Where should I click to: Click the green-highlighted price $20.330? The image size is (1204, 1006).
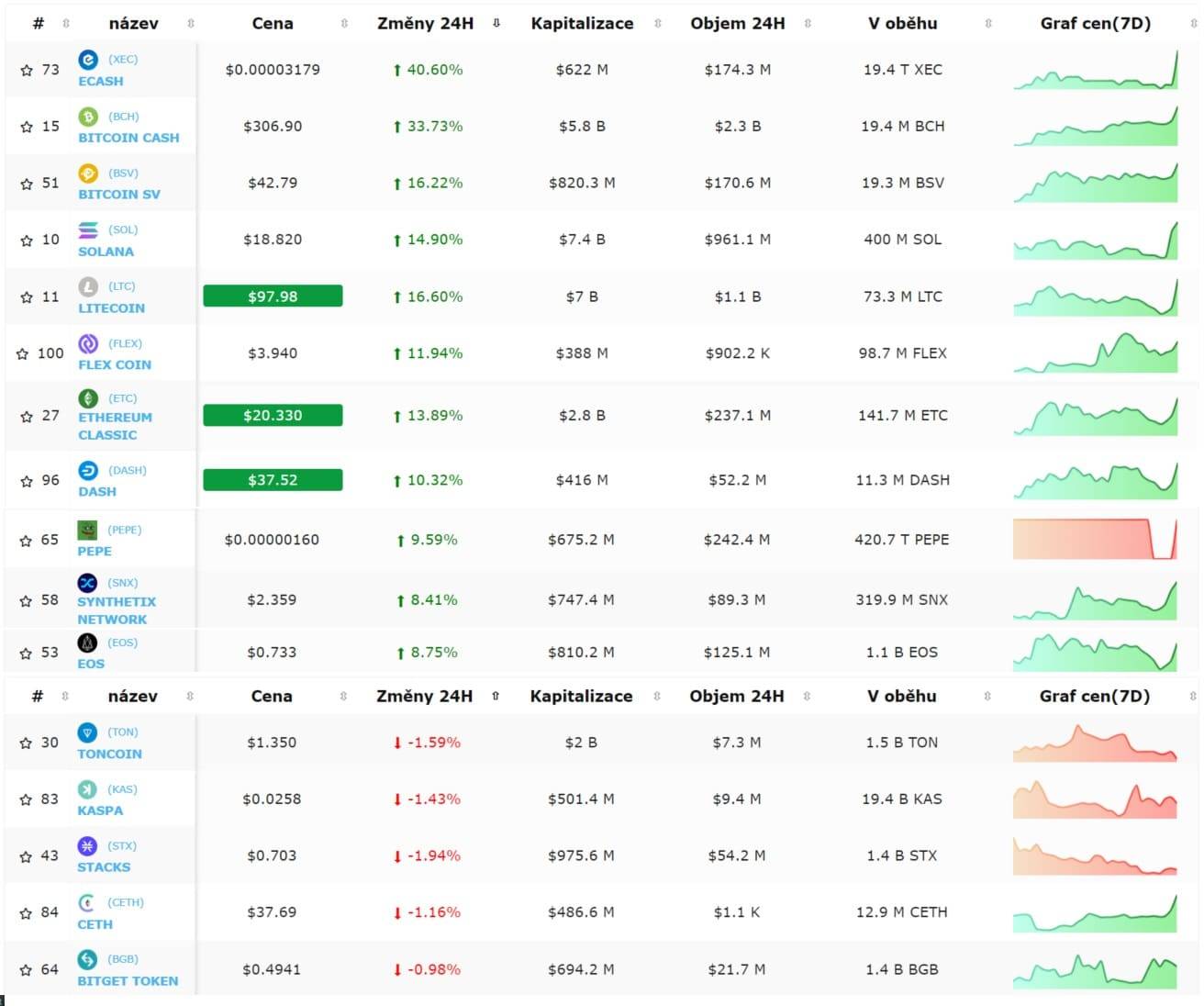(x=273, y=416)
